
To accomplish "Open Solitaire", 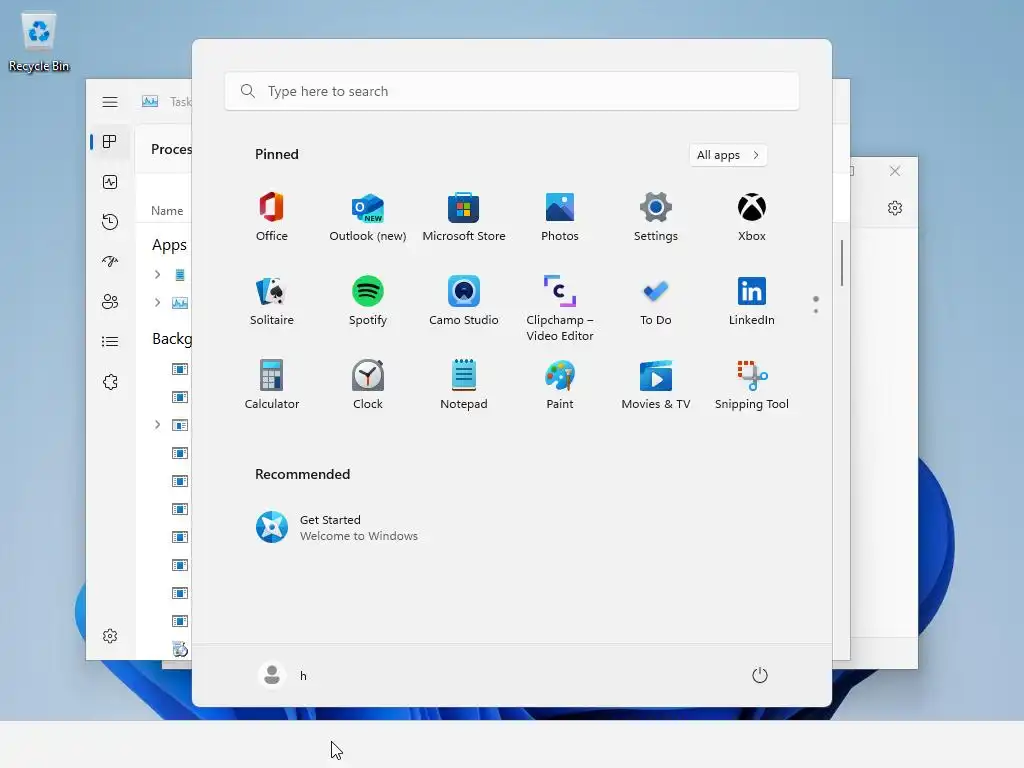I will tap(272, 301).
